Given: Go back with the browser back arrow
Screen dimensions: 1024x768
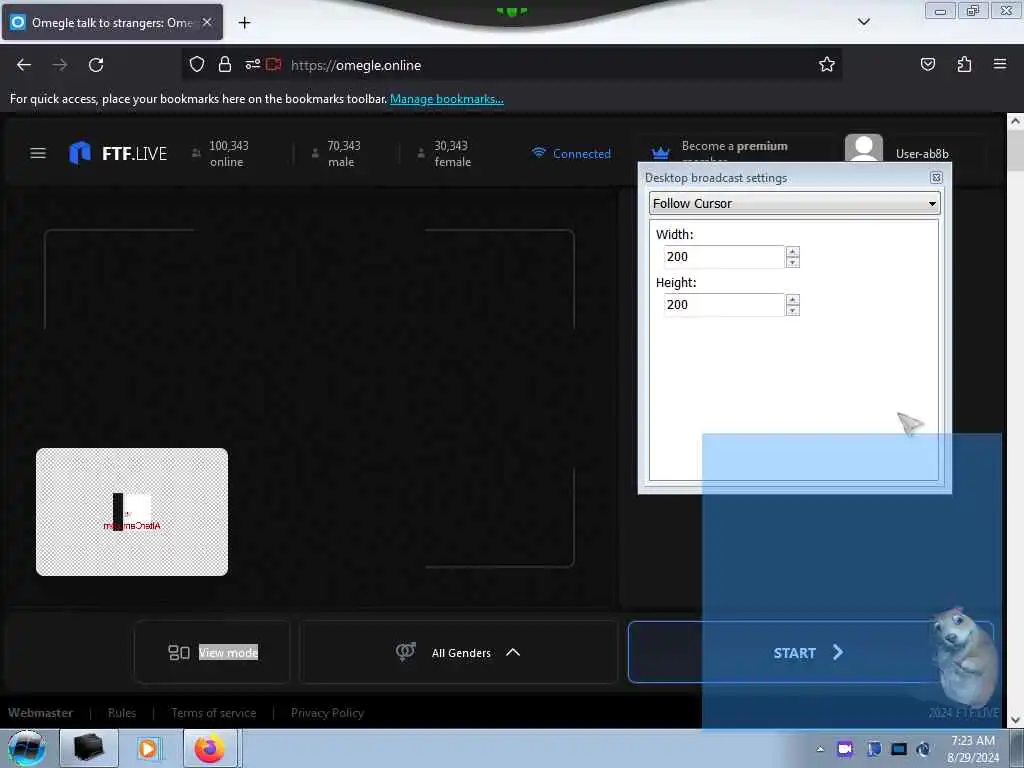Looking at the screenshot, I should [x=24, y=65].
